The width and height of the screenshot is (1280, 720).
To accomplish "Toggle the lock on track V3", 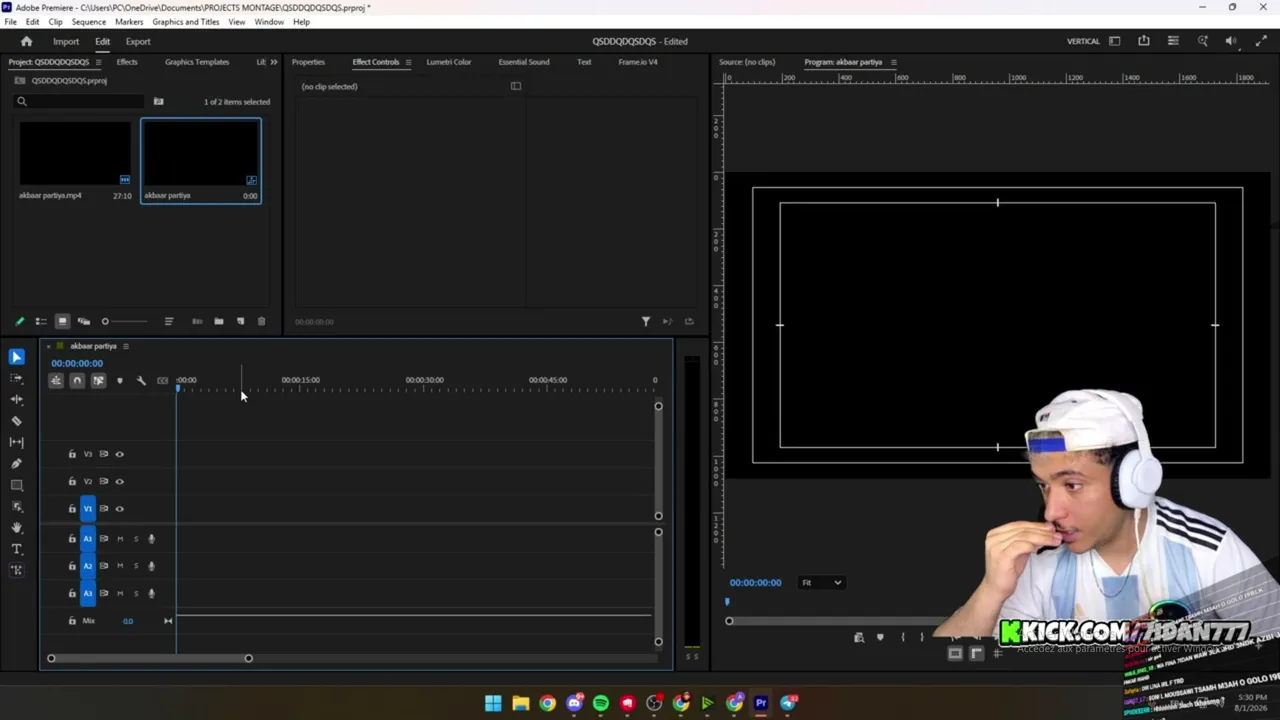I will pos(72,454).
